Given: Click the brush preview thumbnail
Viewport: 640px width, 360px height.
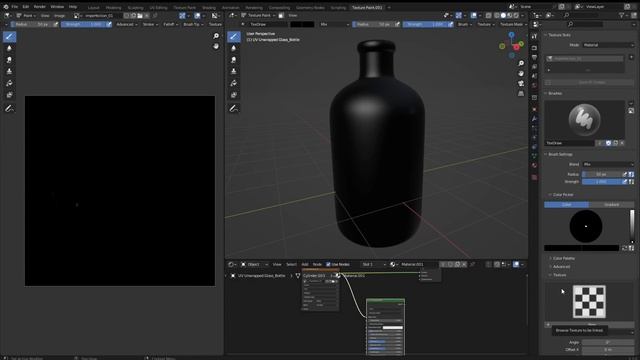Looking at the screenshot, I should 584,120.
